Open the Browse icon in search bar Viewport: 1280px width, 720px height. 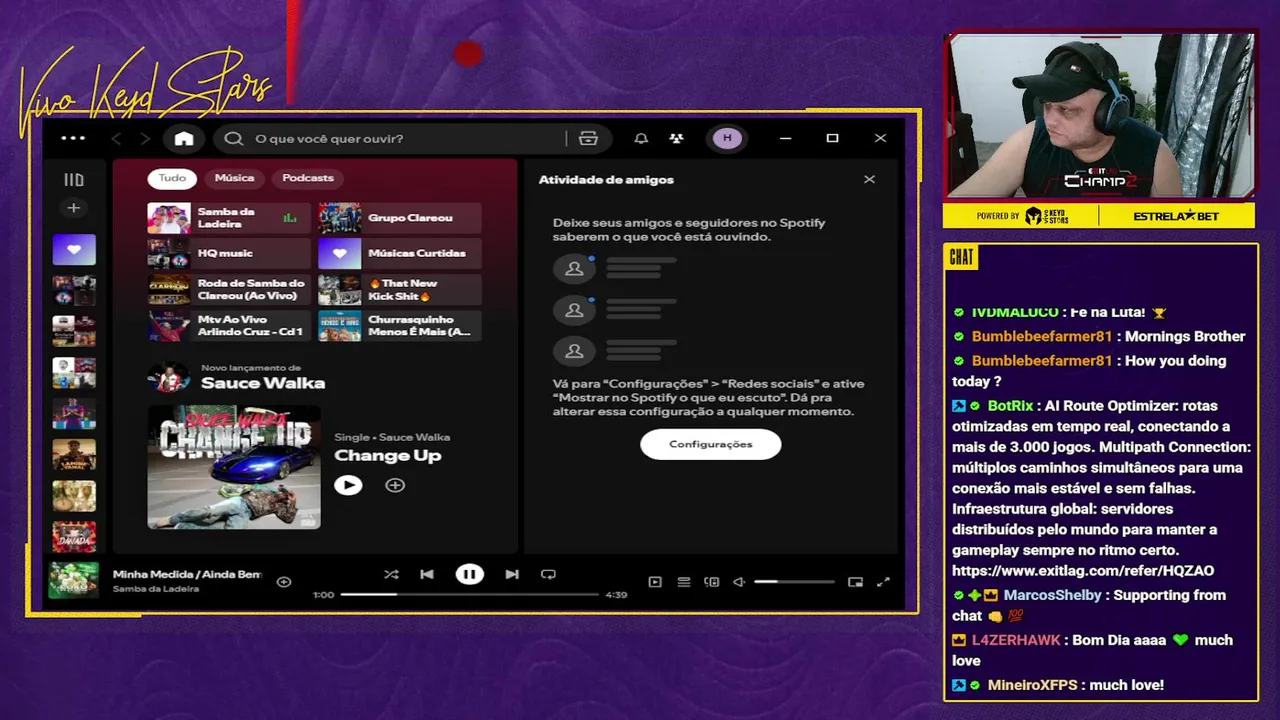pos(588,138)
